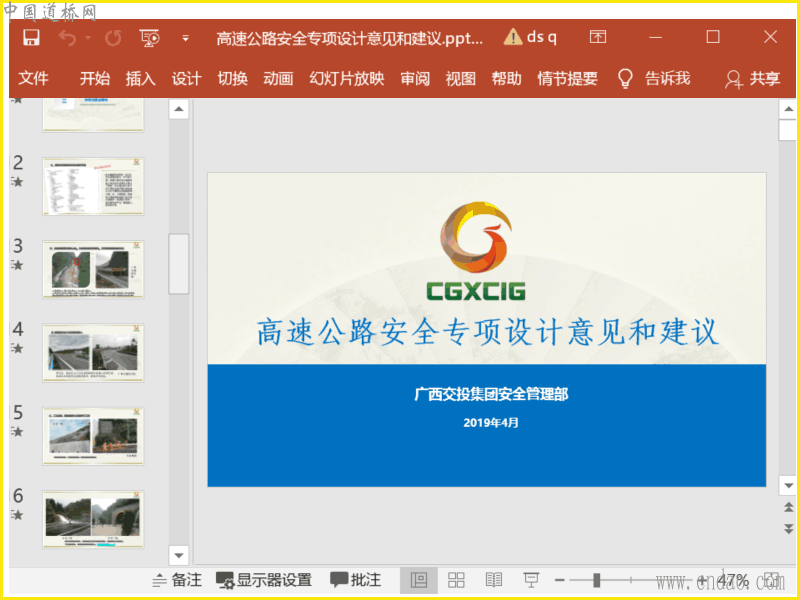The width and height of the screenshot is (800, 600).
Task: Click the Redo icon
Action: (x=113, y=38)
